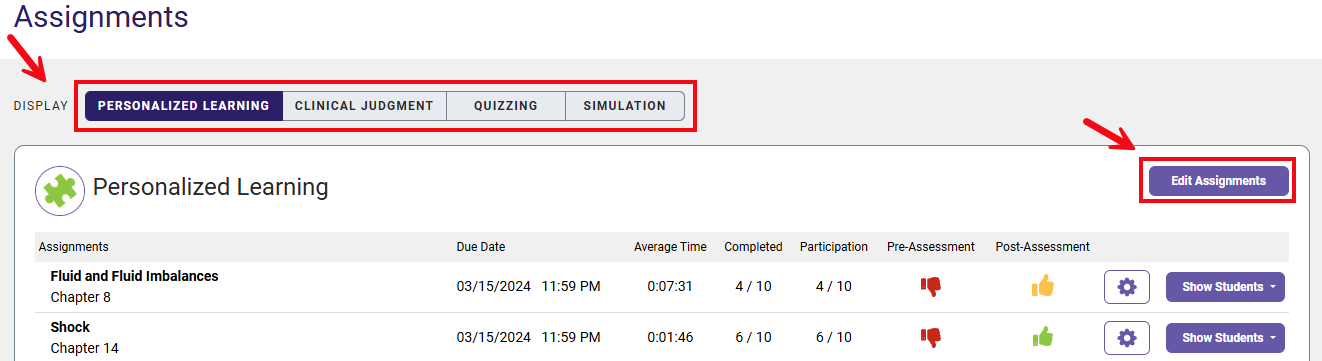Viewport: 1322px width, 361px height.
Task: Click the DISPLAY label
Action: pyautogui.click(x=41, y=106)
